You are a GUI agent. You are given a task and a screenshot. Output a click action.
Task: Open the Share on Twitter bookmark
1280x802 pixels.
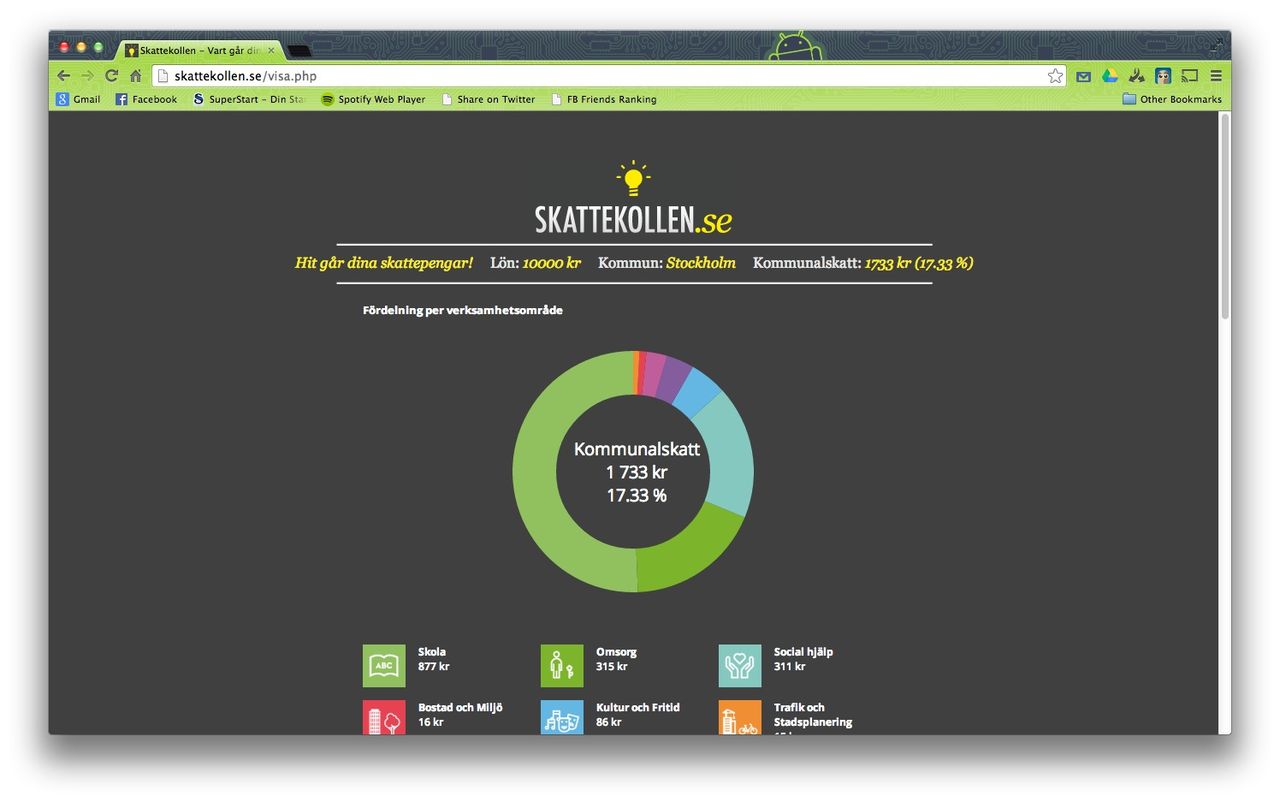tap(489, 99)
